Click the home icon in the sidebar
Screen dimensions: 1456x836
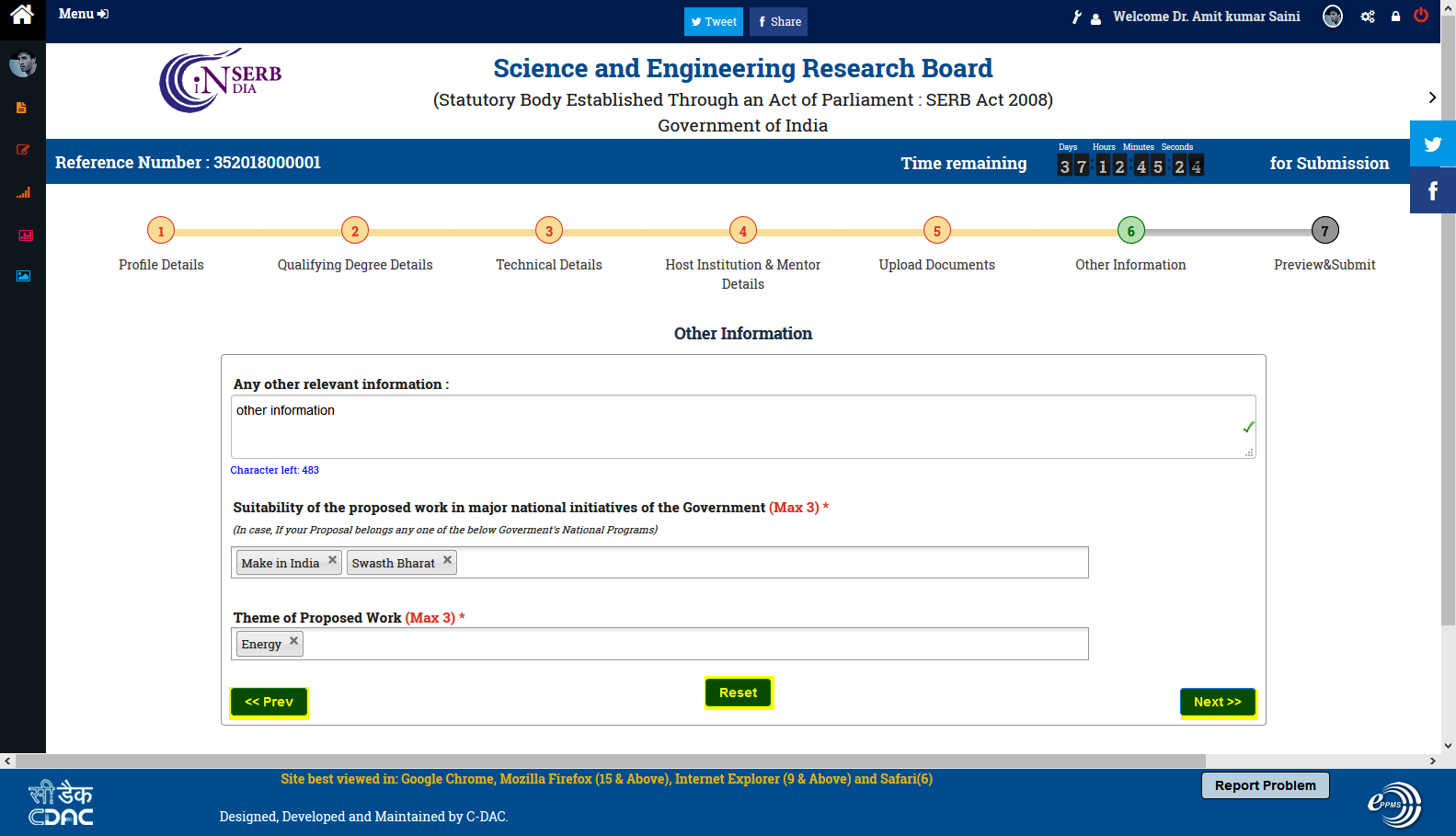pos(22,15)
